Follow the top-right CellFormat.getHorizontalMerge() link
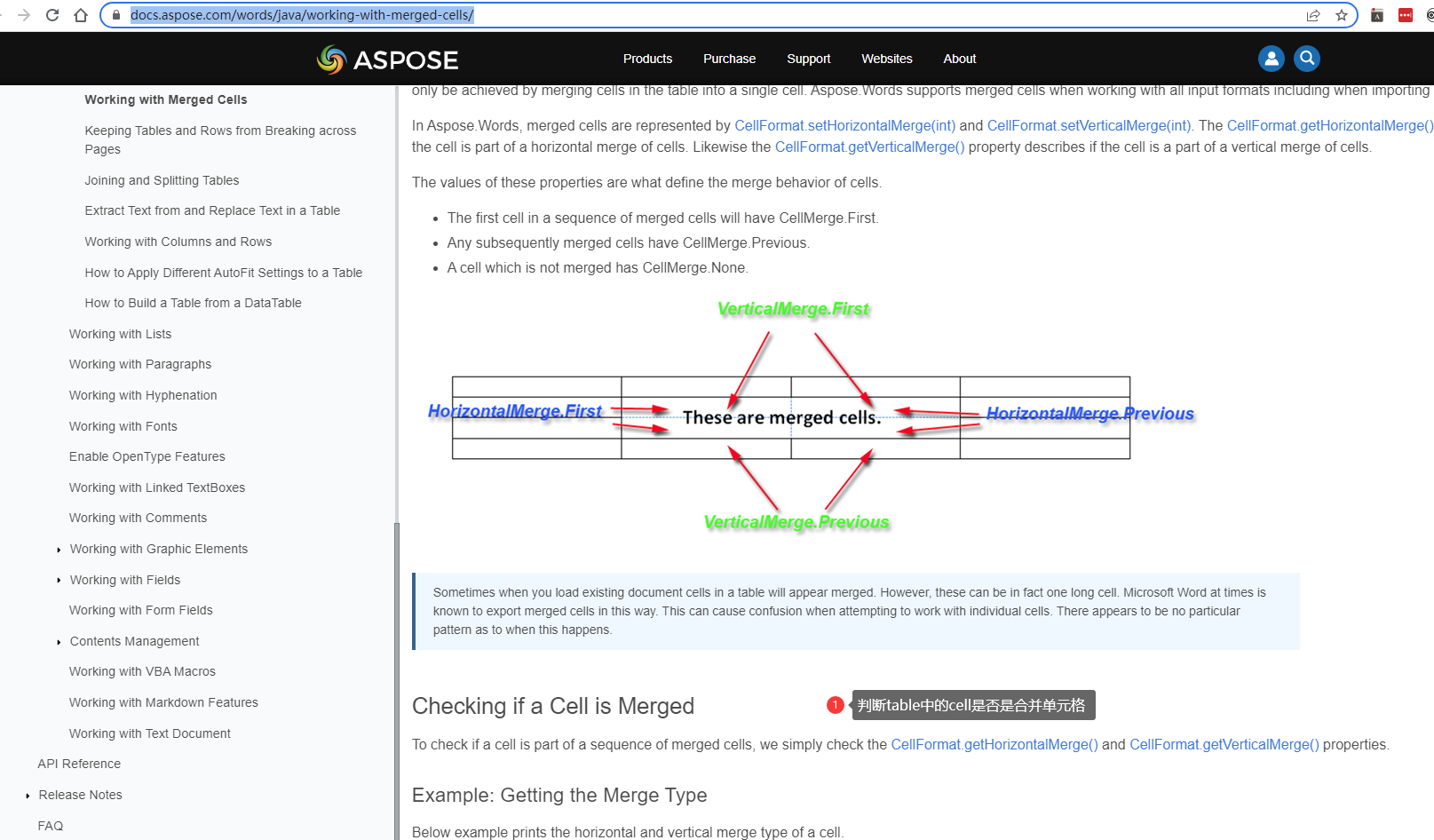1434x840 pixels. tap(1330, 125)
